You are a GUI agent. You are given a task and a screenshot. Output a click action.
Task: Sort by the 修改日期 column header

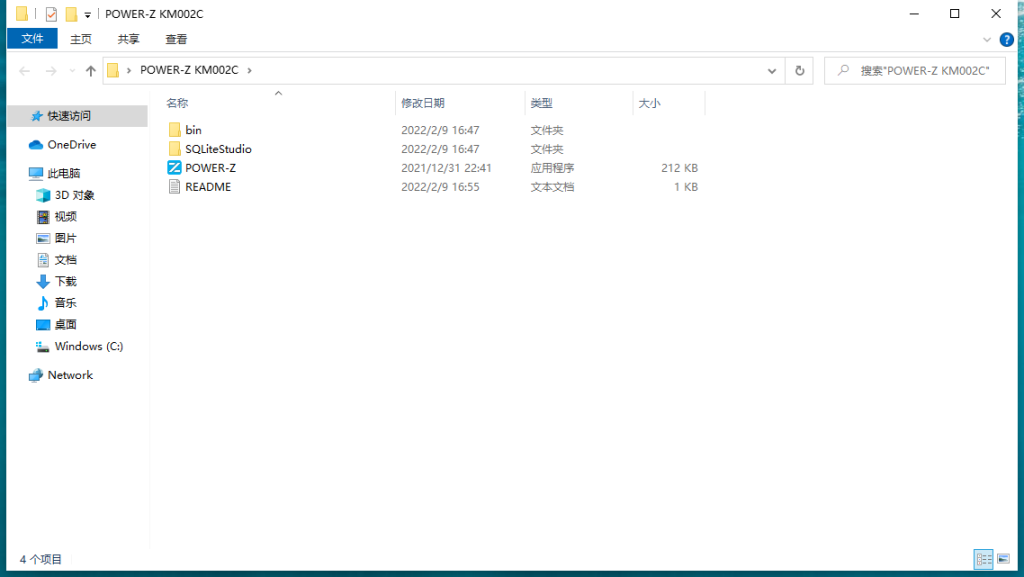pos(423,103)
